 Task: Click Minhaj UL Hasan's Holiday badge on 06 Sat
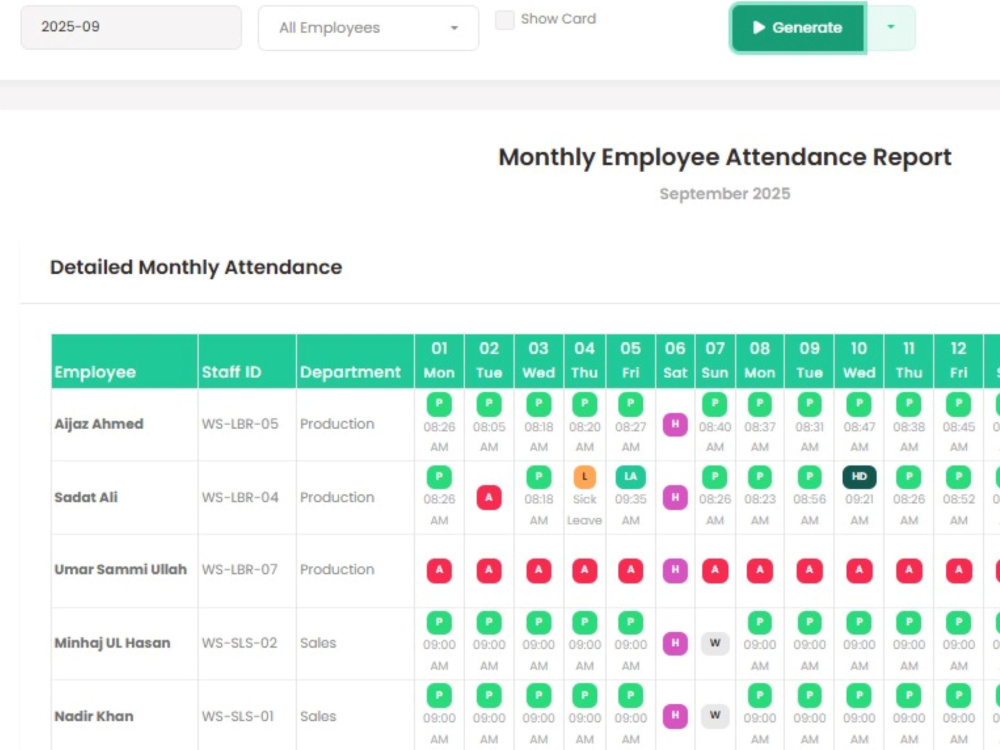point(675,643)
